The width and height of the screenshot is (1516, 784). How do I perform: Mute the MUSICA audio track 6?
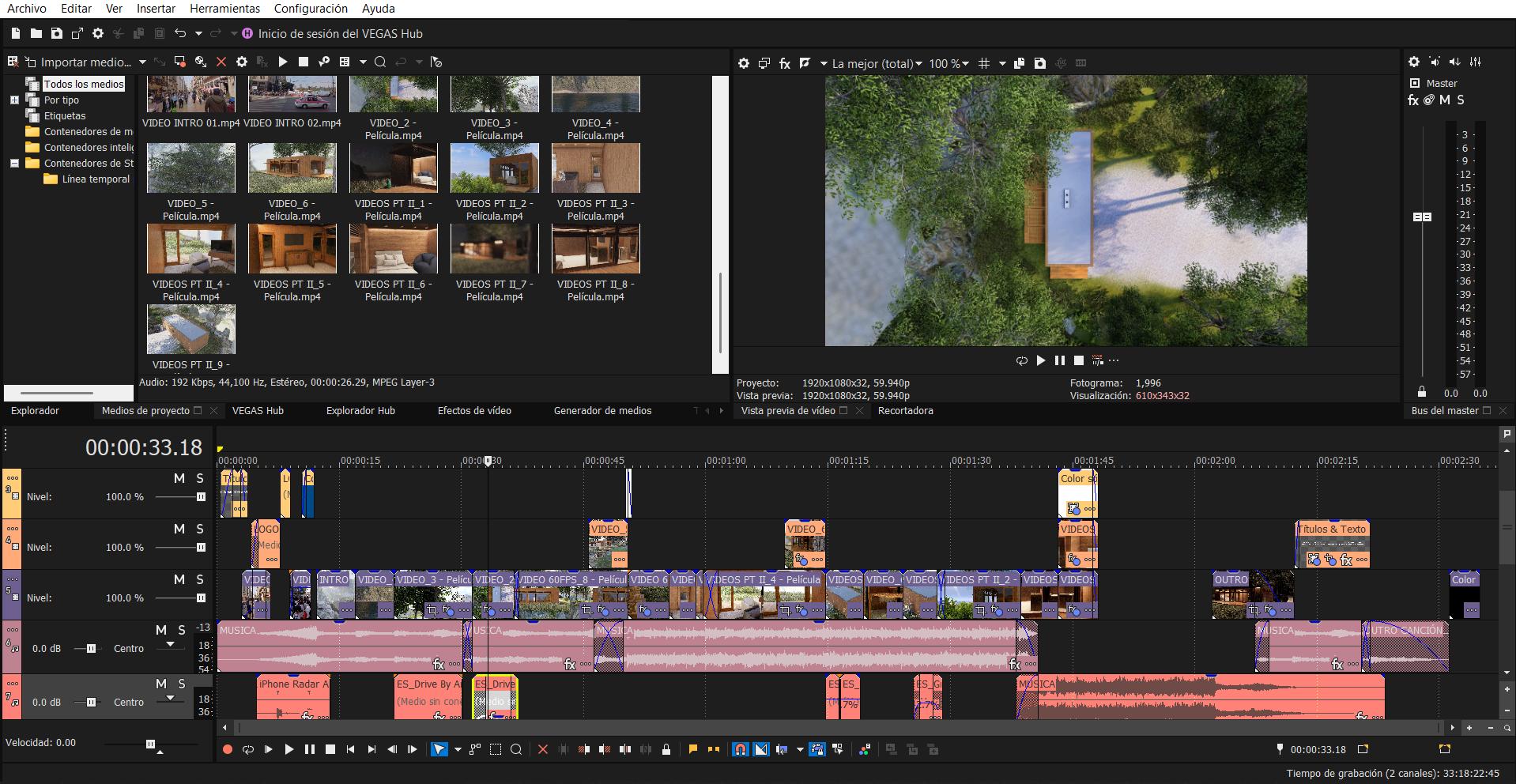coord(161,630)
